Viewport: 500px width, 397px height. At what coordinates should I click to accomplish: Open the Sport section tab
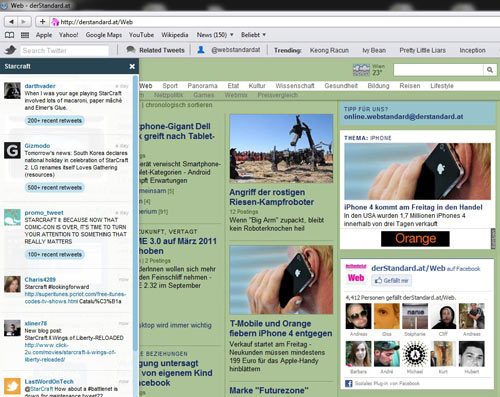tap(170, 86)
